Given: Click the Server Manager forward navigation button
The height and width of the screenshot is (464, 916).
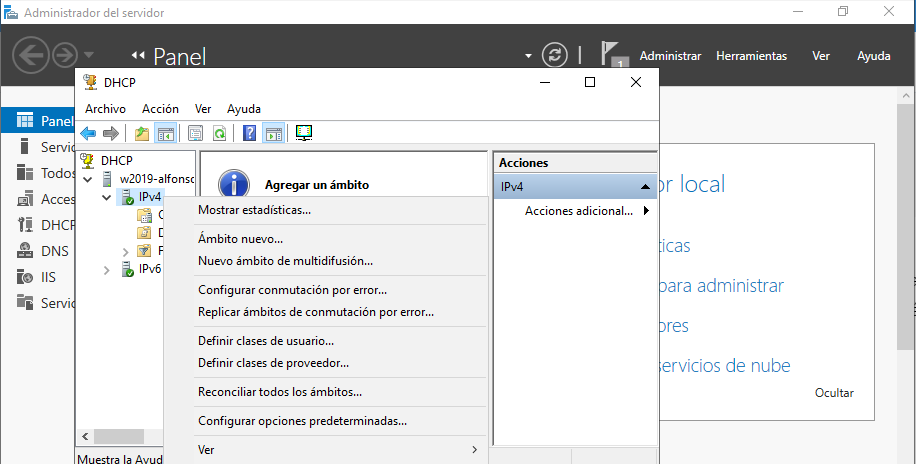Looking at the screenshot, I should [65, 55].
